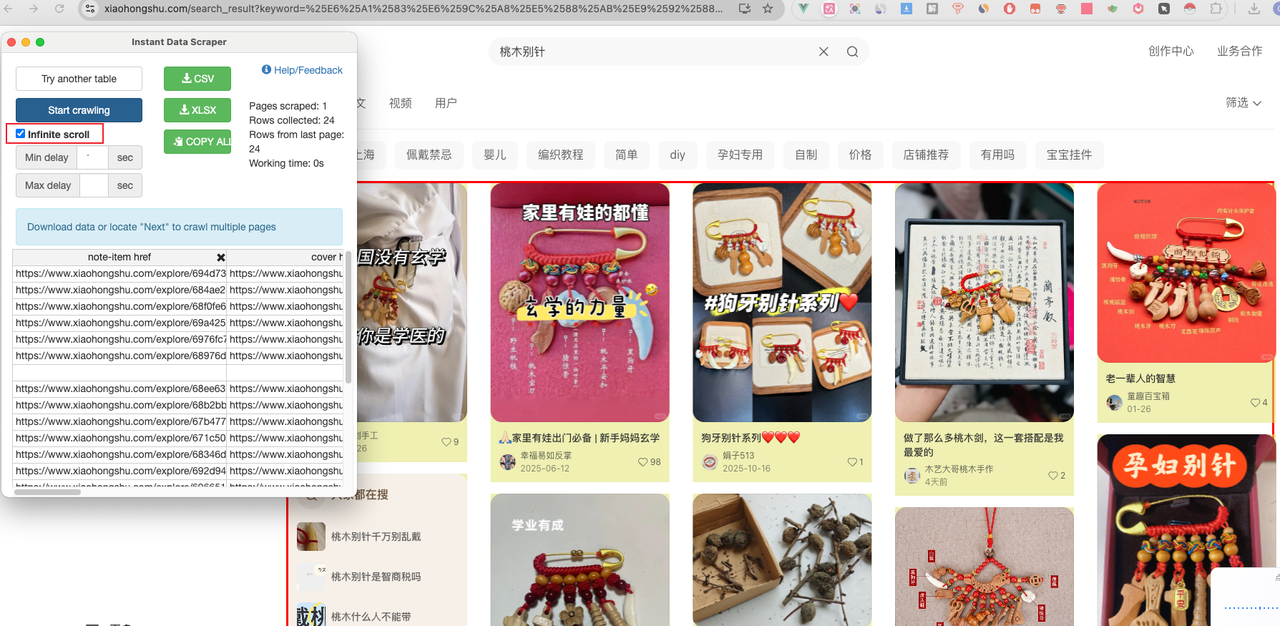Switch to the 视频 tab
The image size is (1280, 626).
(x=400, y=103)
